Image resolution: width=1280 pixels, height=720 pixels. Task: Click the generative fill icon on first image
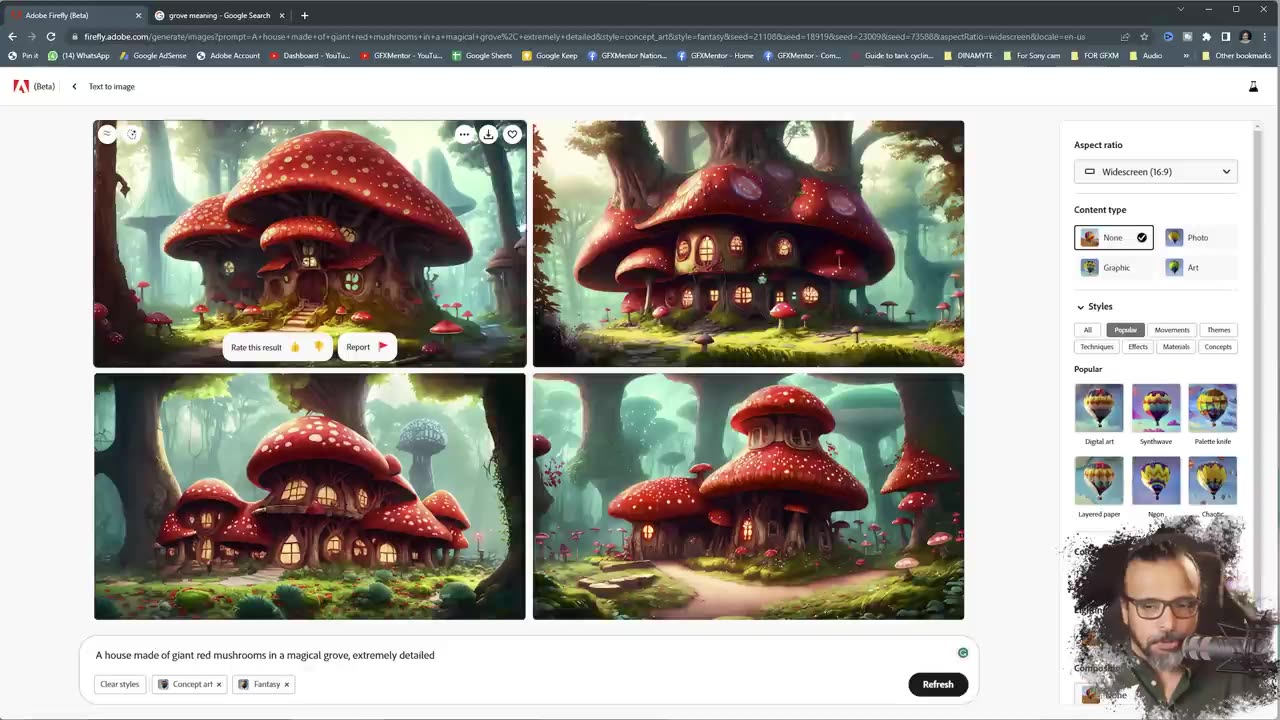point(131,134)
